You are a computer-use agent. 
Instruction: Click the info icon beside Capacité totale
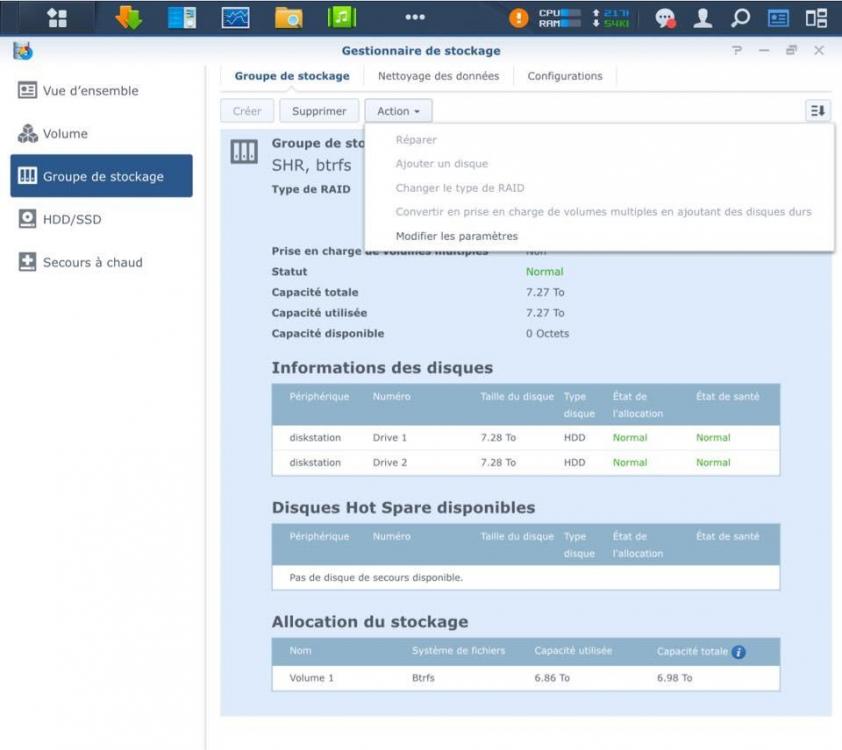click(x=739, y=652)
